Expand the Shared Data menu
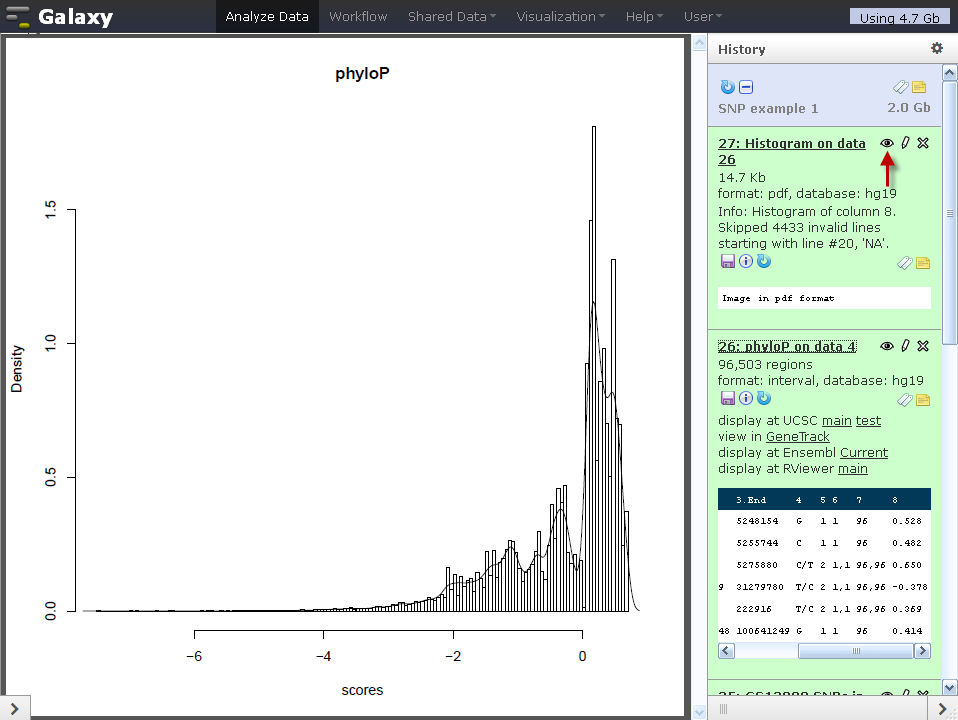This screenshot has width=958, height=720. 452,17
